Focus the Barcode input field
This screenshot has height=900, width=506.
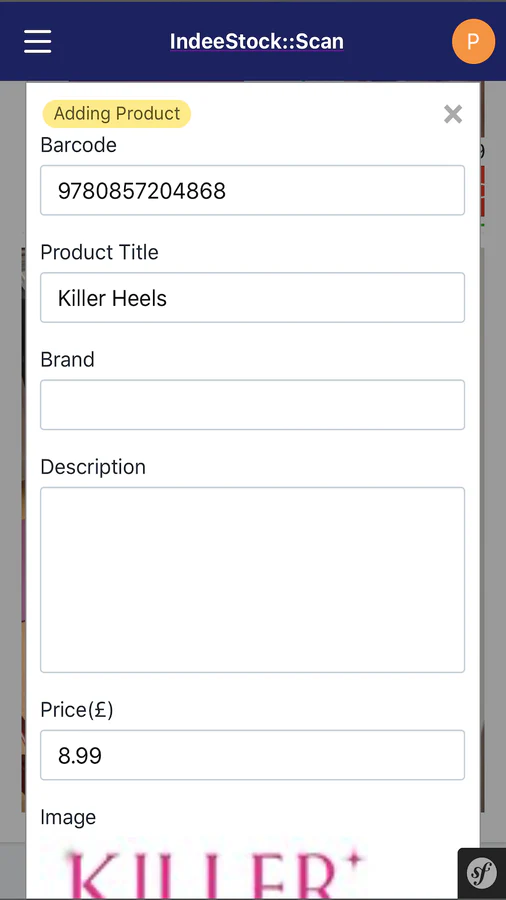pyautogui.click(x=252, y=191)
